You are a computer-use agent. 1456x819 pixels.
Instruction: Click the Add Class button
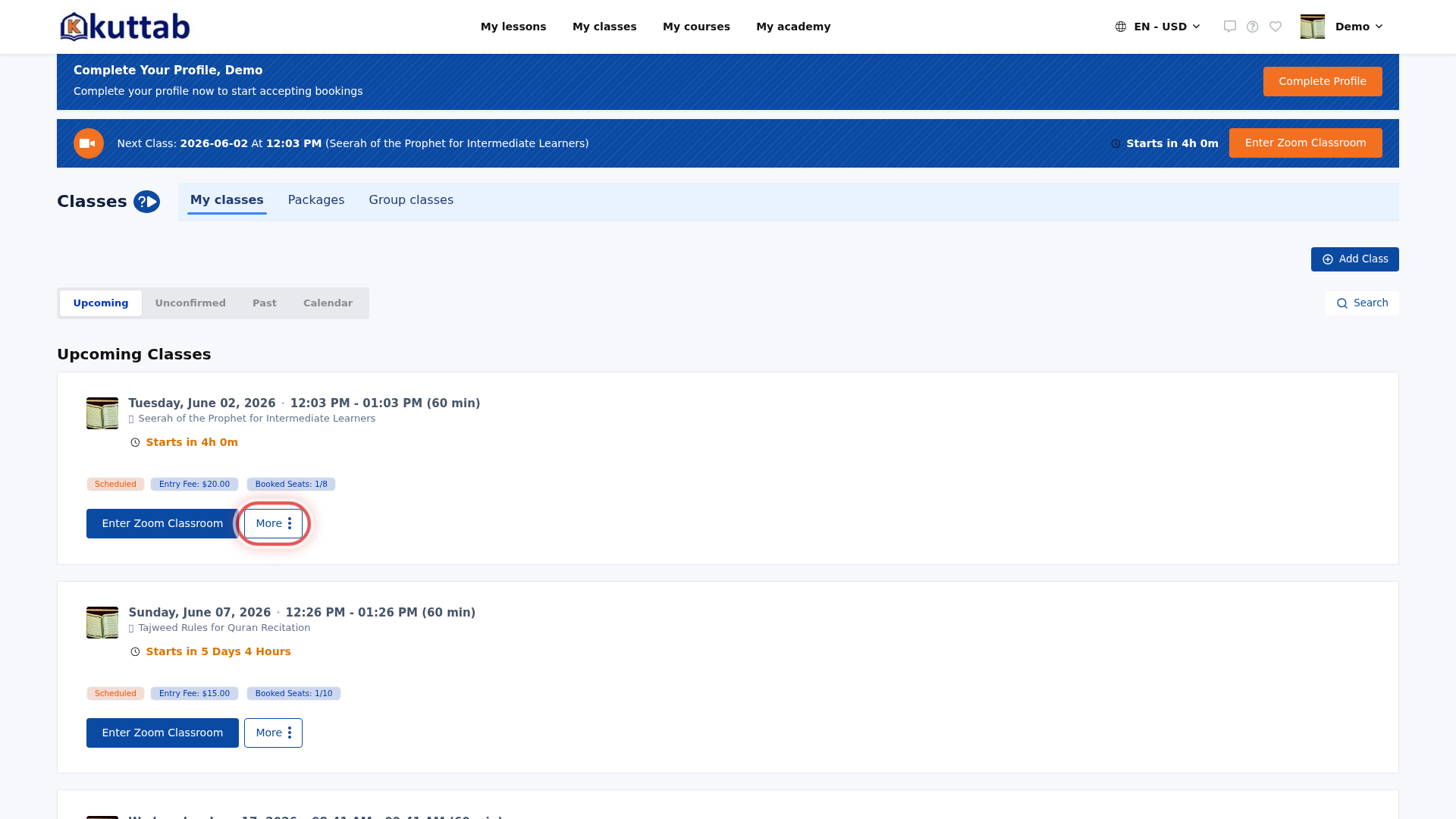[1355, 259]
